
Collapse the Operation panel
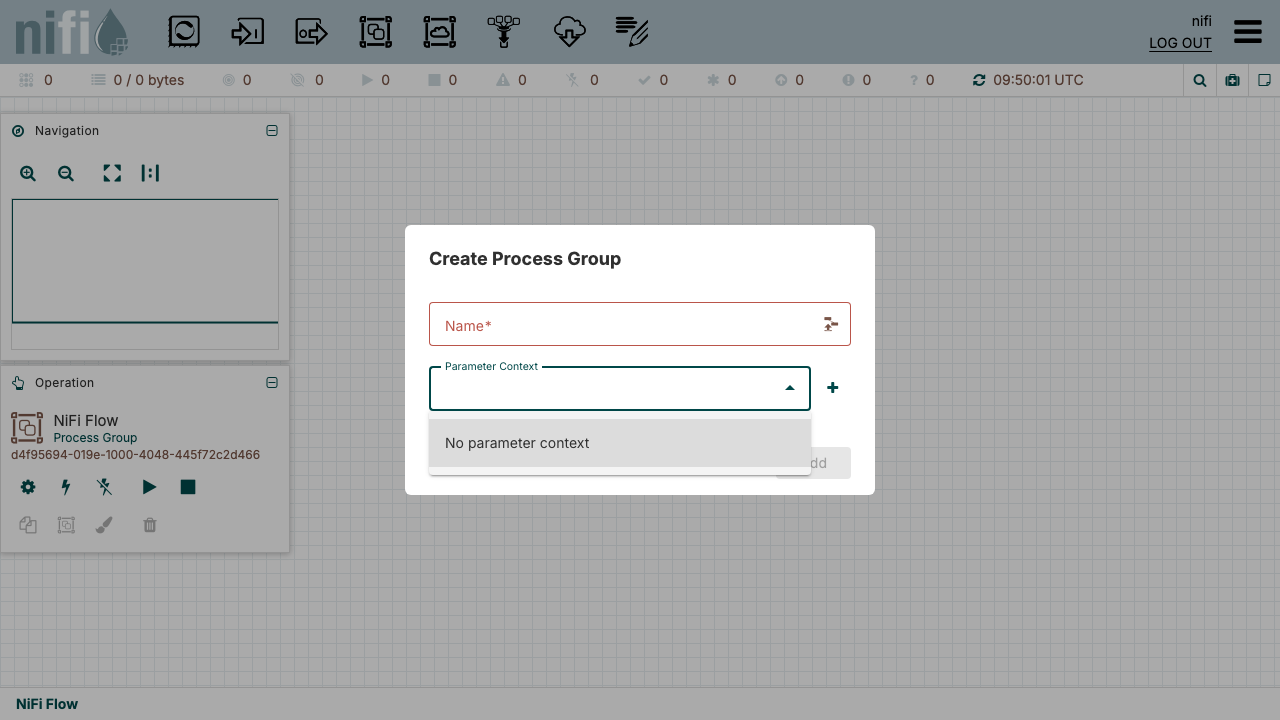click(x=272, y=383)
